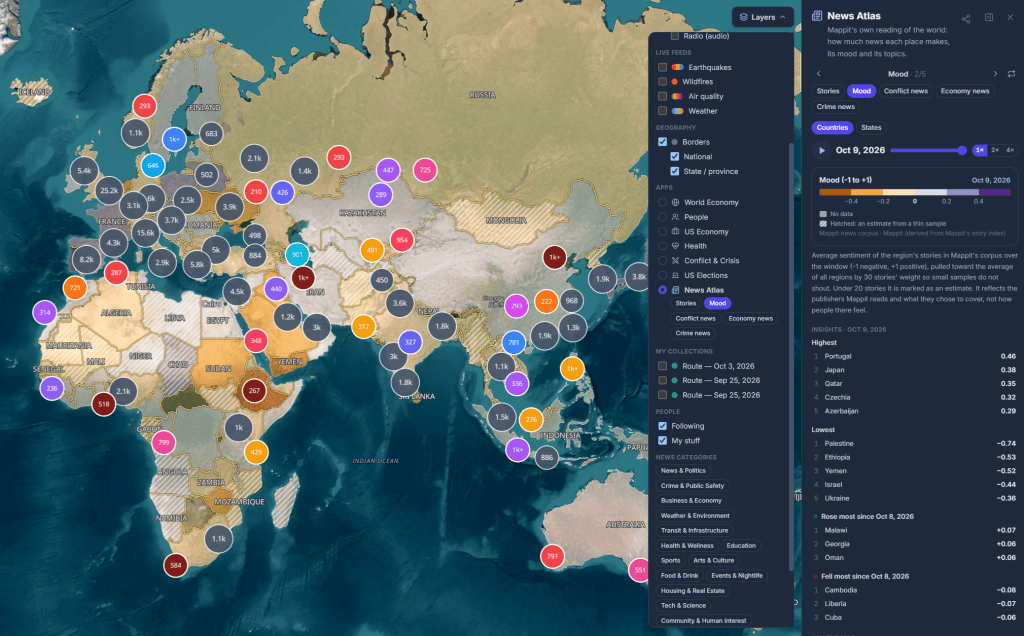Click the Weather gradient icon
This screenshot has height=636, width=1024.
point(677,111)
